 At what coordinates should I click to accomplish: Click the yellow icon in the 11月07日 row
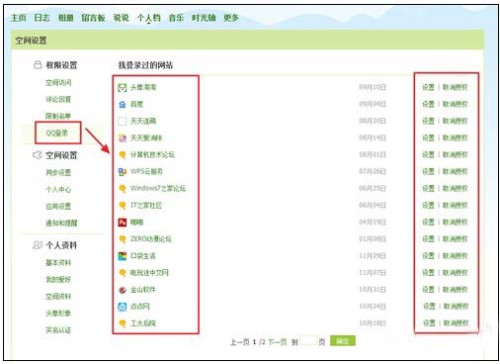point(122,273)
